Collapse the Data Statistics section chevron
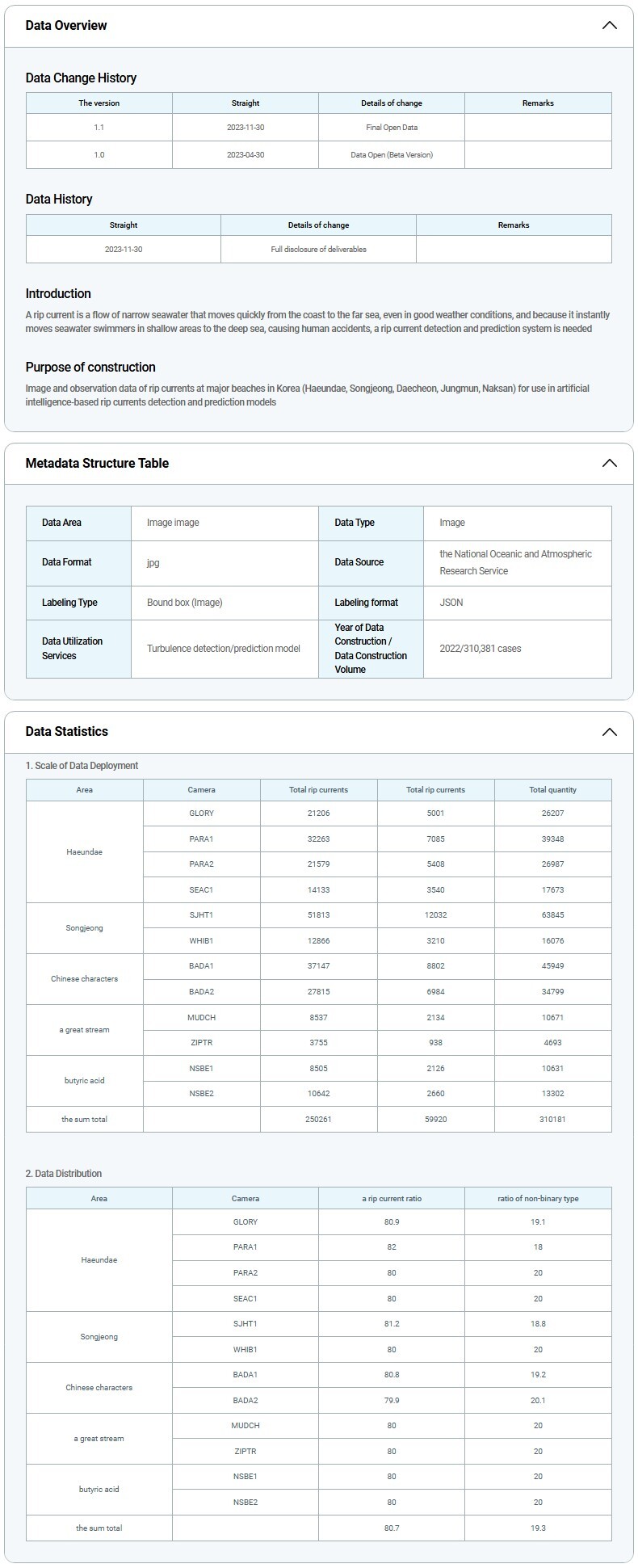The image size is (638, 1568). 609,732
